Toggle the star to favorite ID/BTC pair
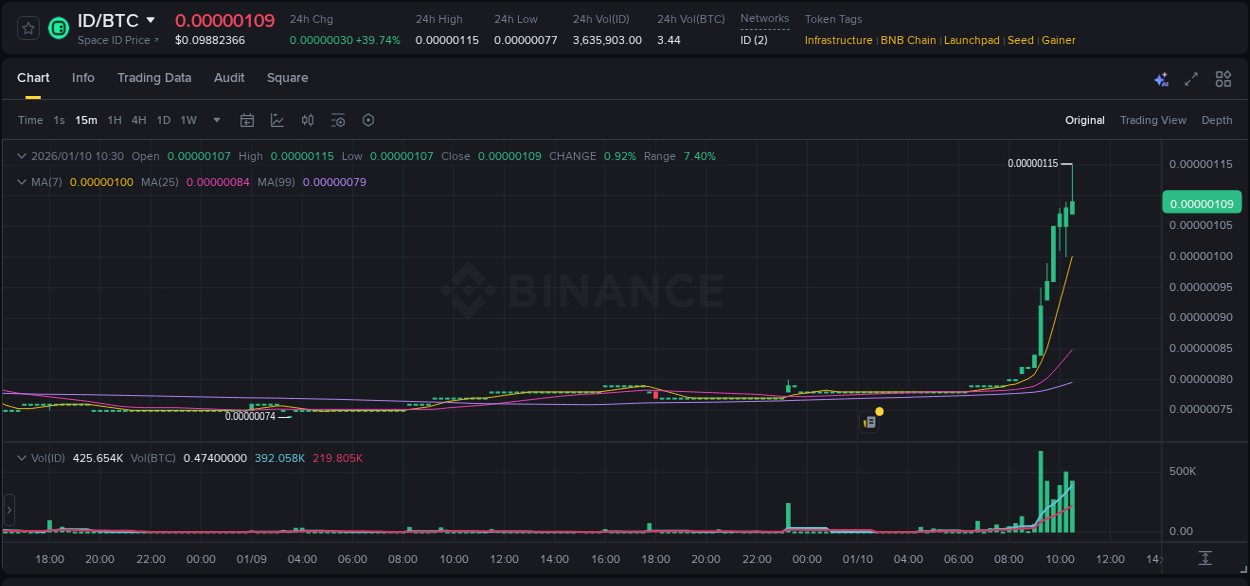The height and width of the screenshot is (586, 1250). 27,28
